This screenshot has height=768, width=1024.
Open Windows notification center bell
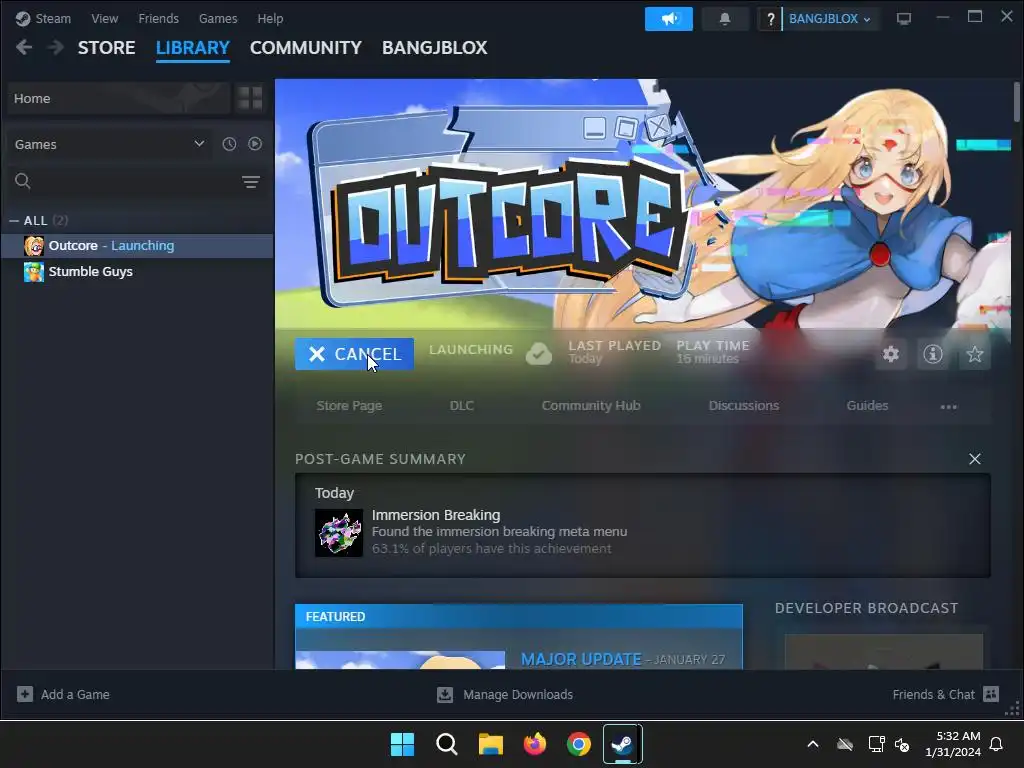pyautogui.click(x=997, y=744)
